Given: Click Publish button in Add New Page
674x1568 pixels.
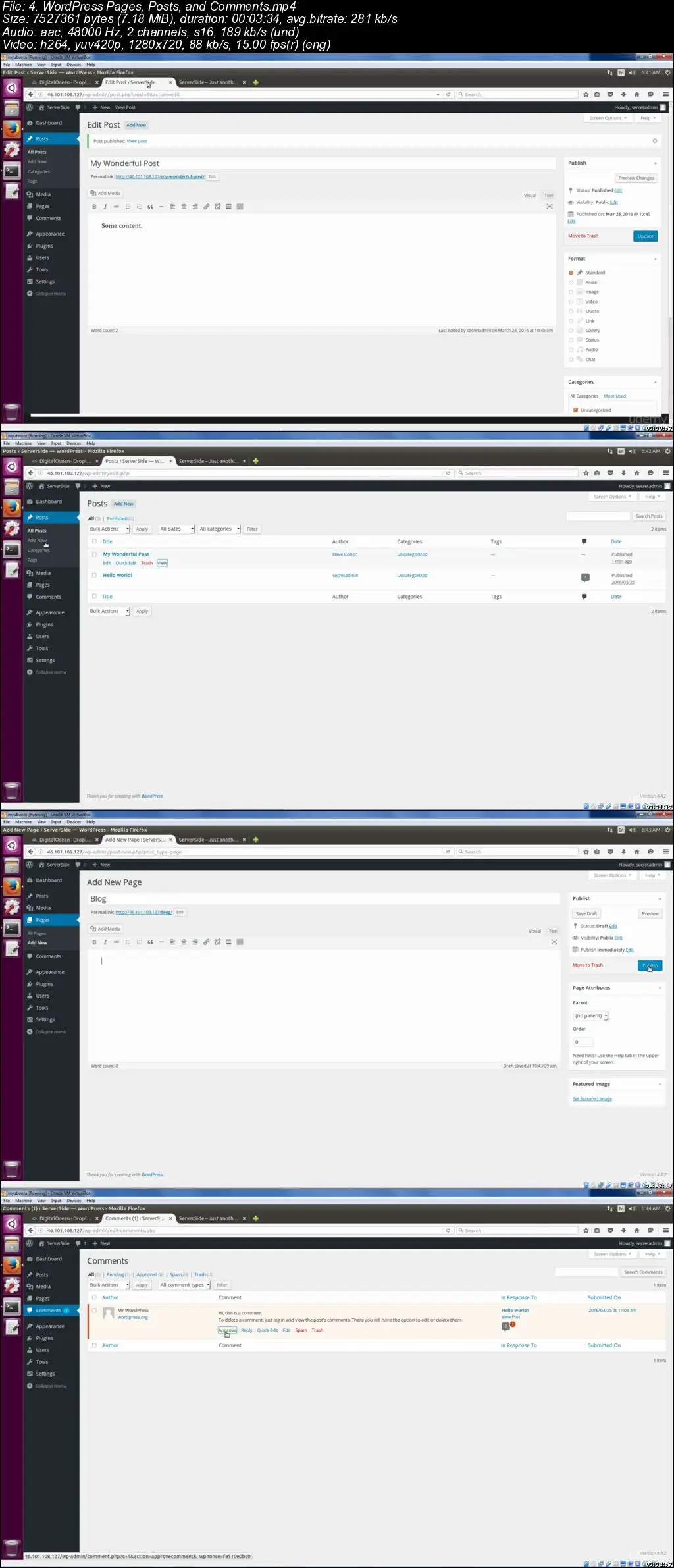Looking at the screenshot, I should [650, 965].
